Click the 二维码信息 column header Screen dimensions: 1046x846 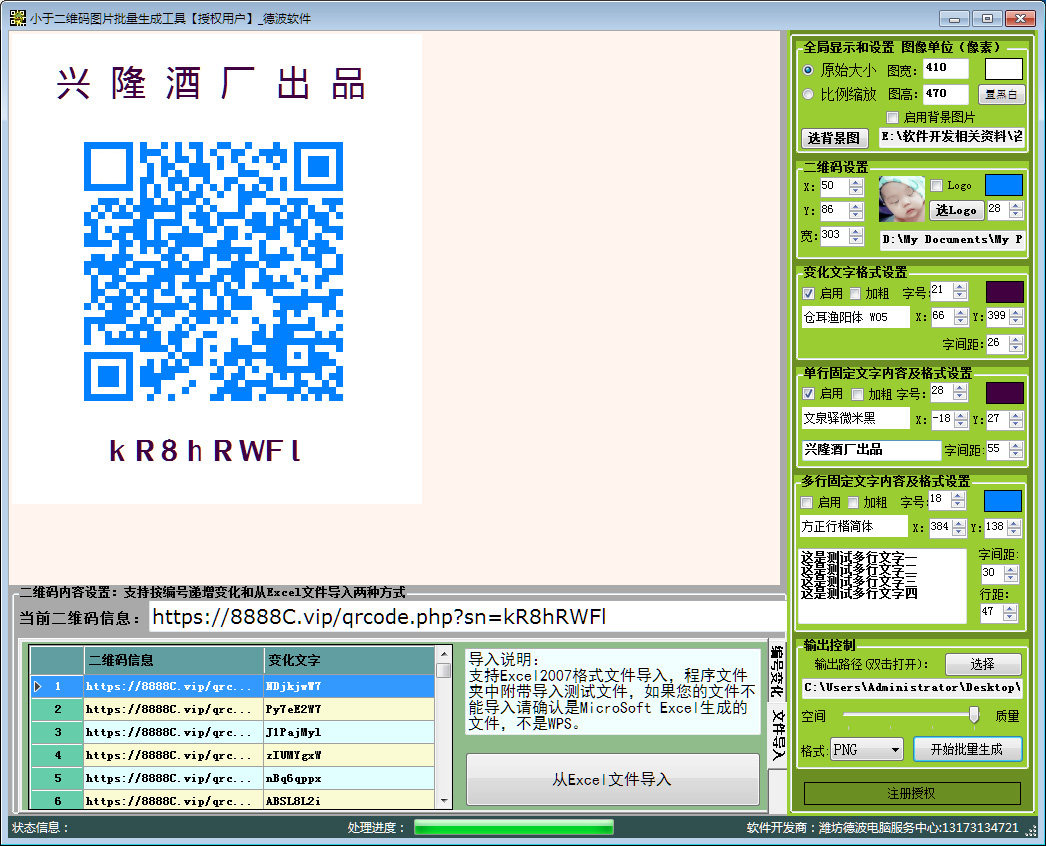(174, 660)
